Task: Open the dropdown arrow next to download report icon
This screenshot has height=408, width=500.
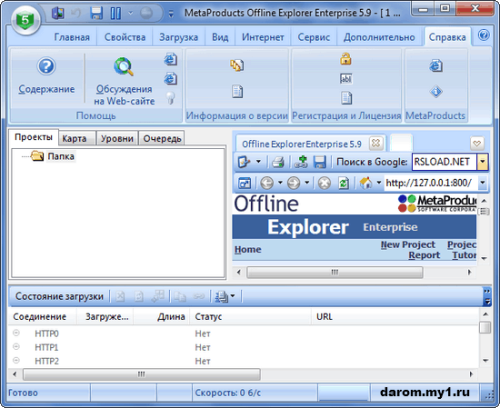Action: click(x=233, y=296)
